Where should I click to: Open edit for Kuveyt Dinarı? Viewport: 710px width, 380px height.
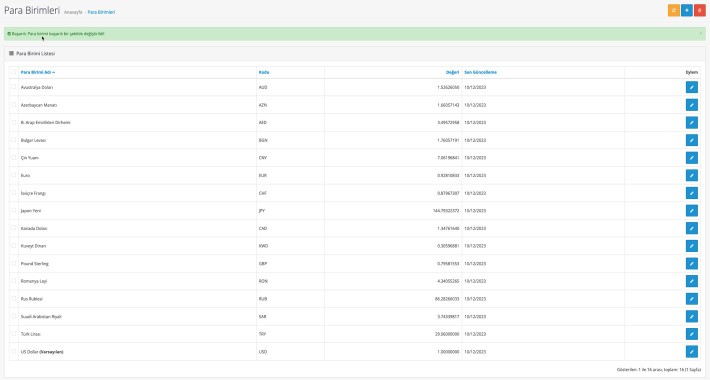click(691, 246)
